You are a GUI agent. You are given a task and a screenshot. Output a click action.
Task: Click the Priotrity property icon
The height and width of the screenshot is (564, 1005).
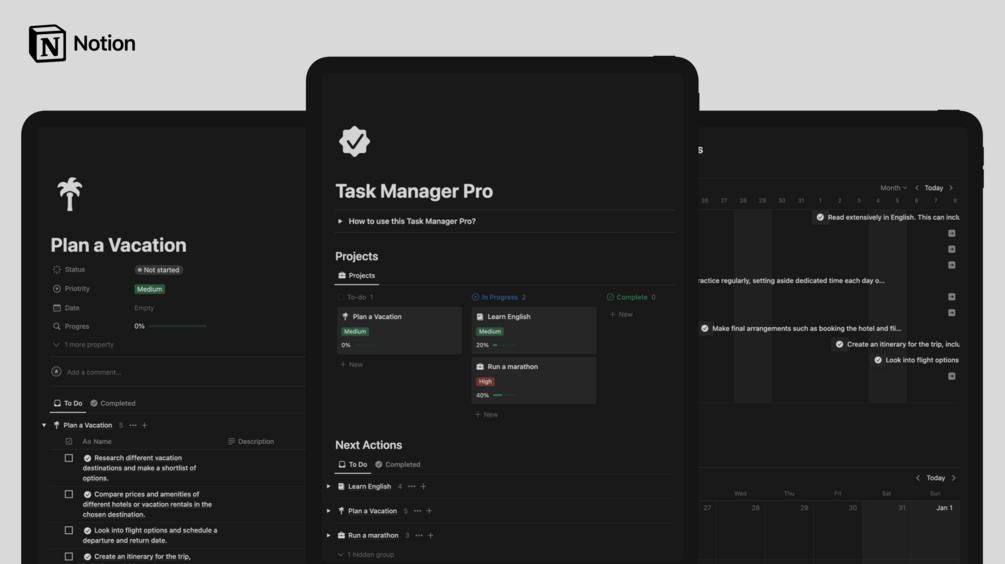[x=56, y=289]
